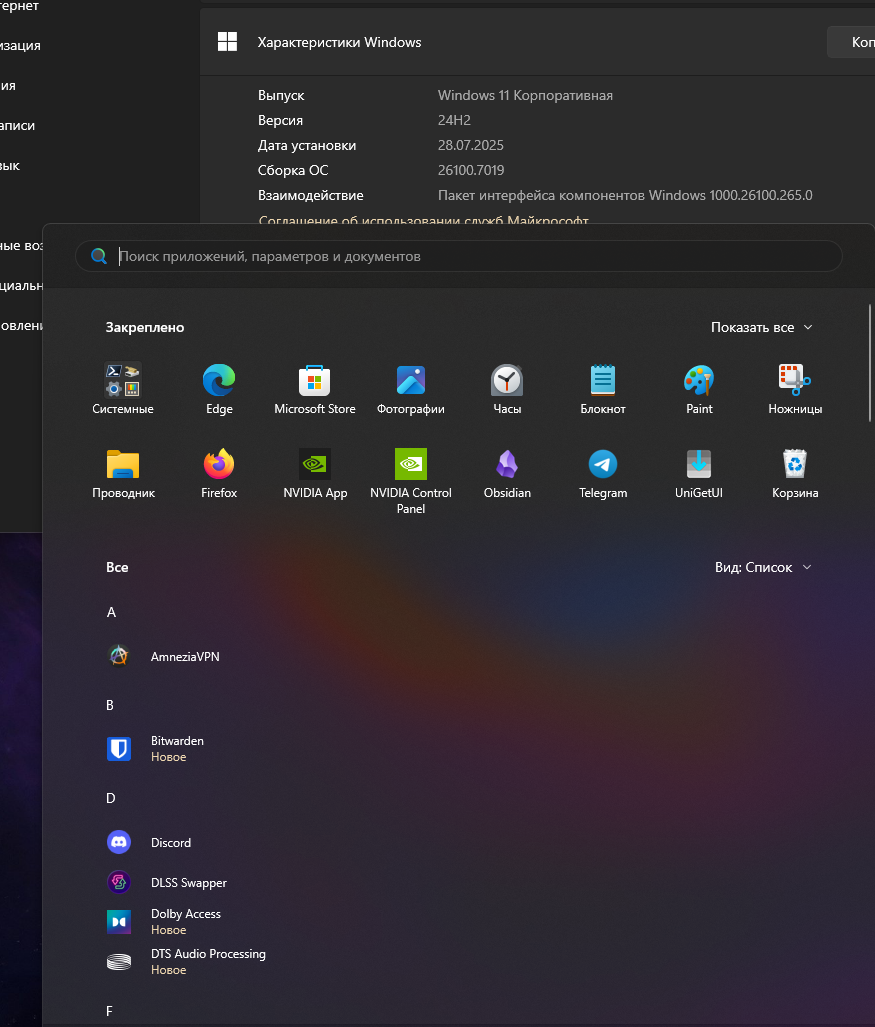Open the Фотографии app

[411, 389]
